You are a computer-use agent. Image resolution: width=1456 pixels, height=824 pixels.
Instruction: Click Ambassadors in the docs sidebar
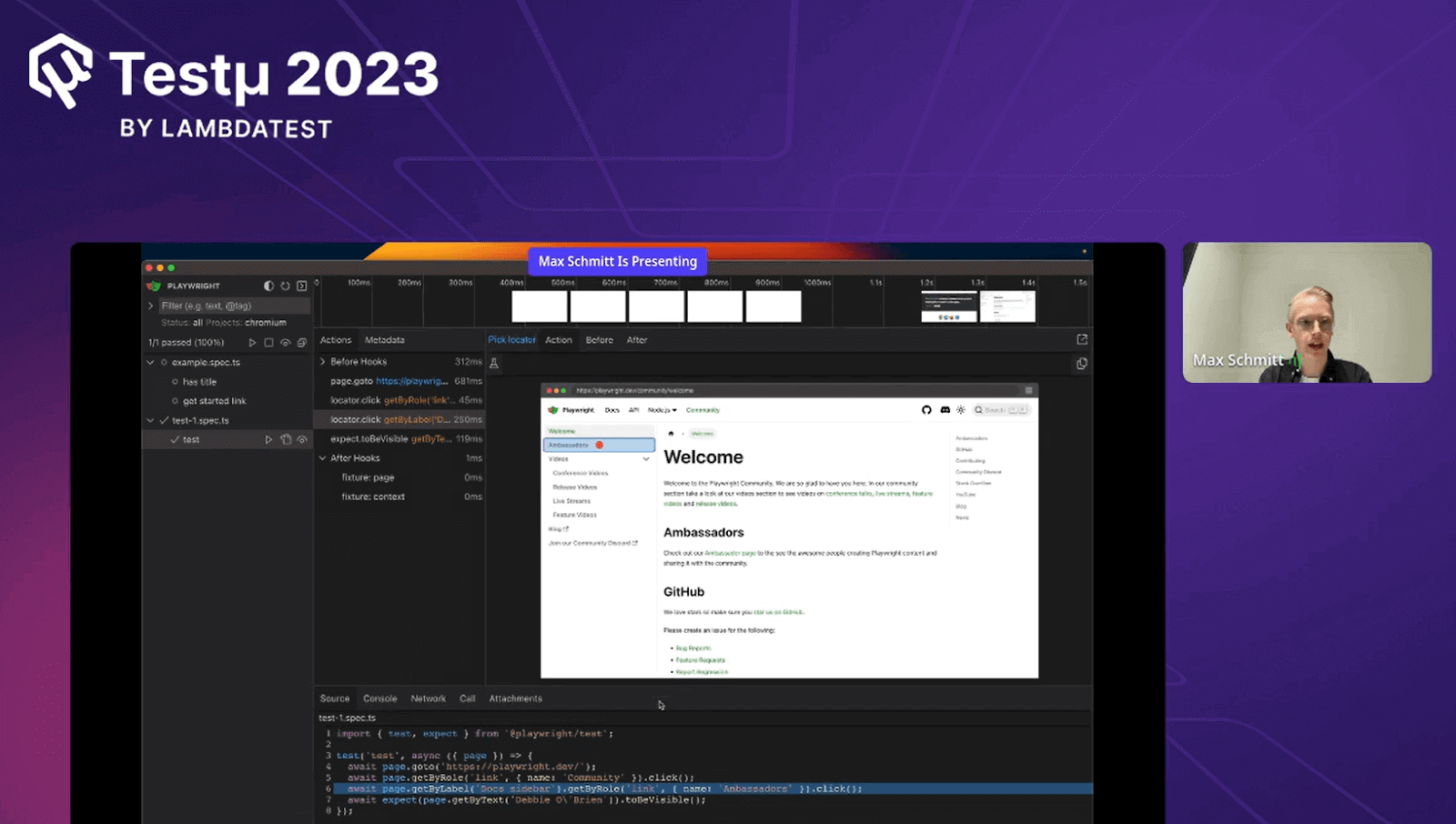point(599,445)
